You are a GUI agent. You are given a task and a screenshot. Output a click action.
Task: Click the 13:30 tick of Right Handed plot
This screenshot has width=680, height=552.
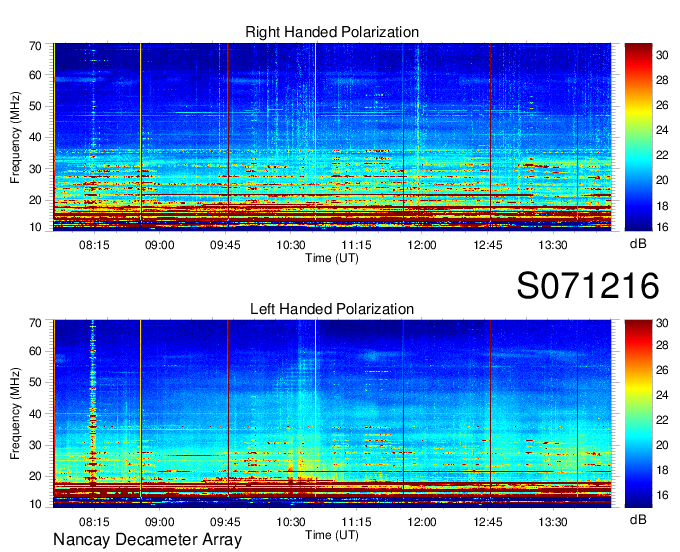(553, 245)
